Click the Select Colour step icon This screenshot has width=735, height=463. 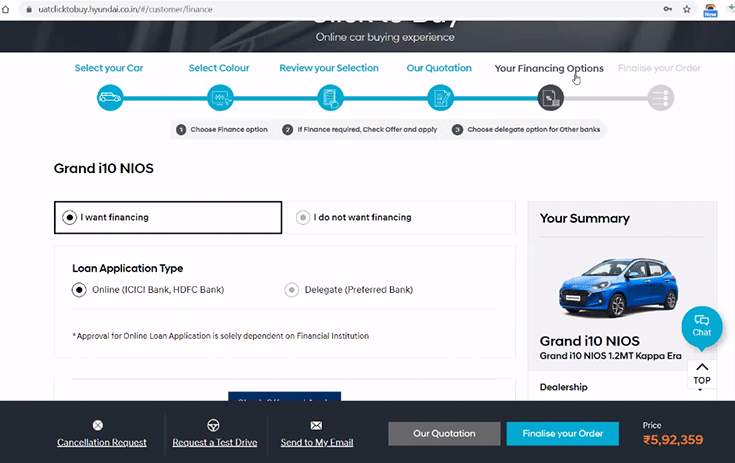[220, 98]
